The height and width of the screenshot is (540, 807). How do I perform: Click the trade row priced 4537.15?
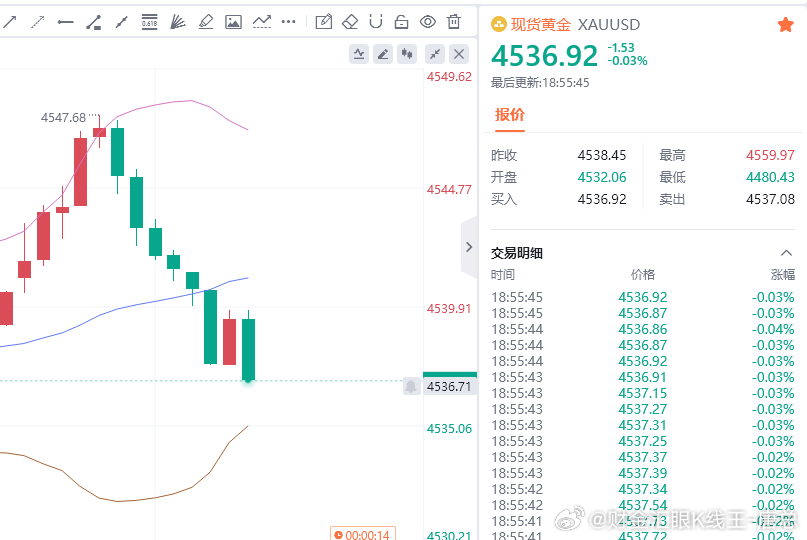(x=643, y=393)
